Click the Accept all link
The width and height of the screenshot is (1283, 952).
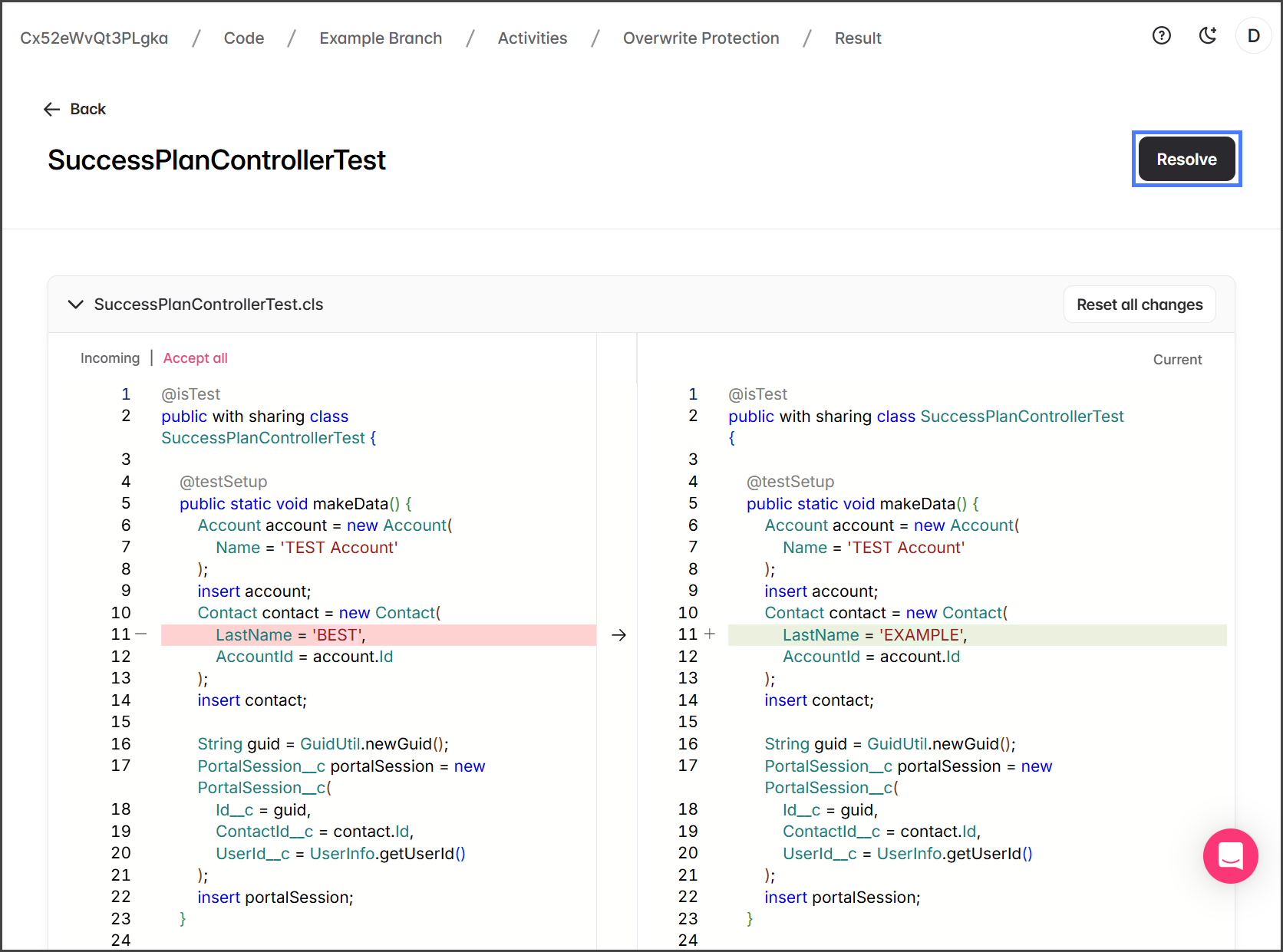[195, 358]
